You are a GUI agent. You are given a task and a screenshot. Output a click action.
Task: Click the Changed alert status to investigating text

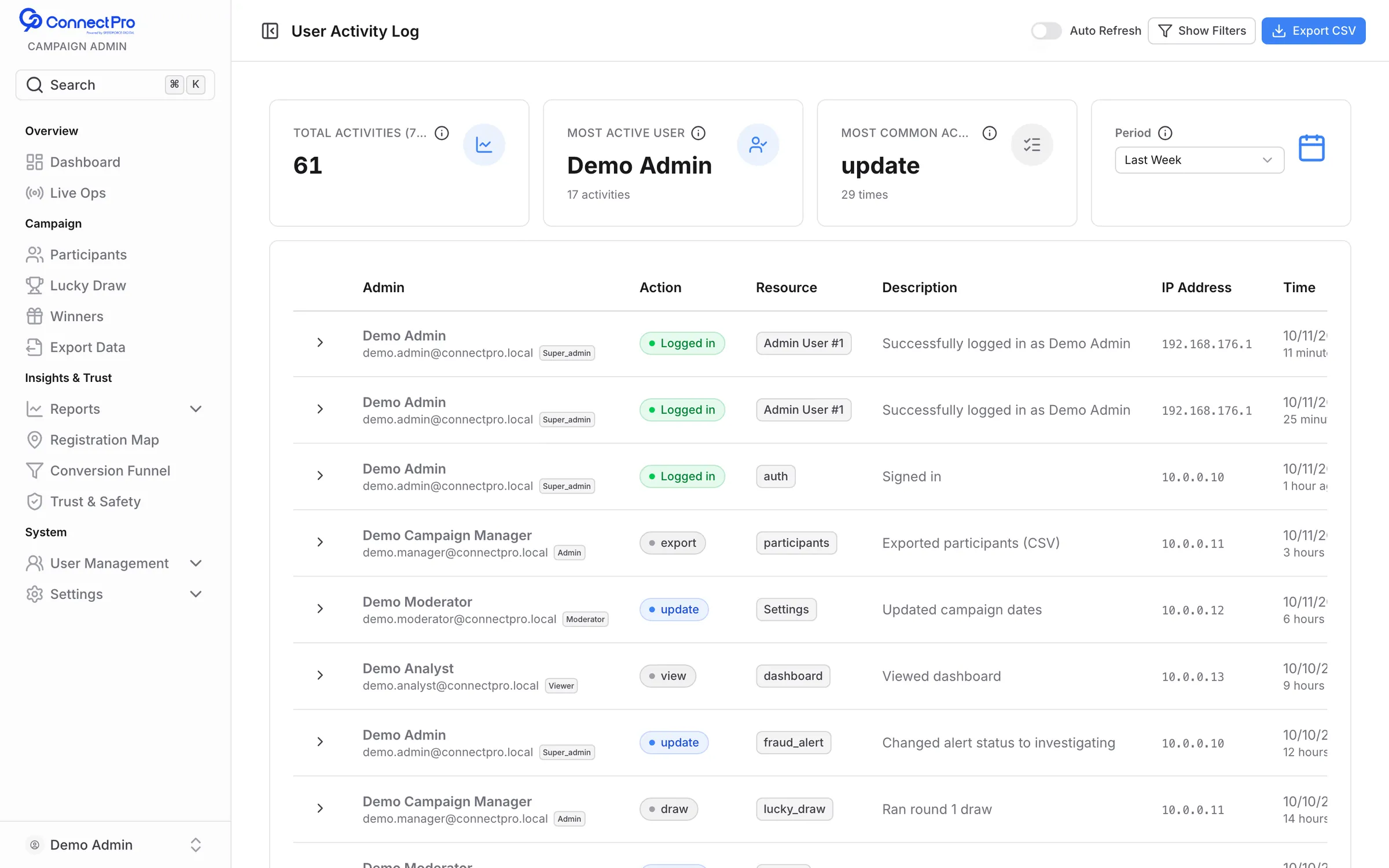(x=998, y=742)
